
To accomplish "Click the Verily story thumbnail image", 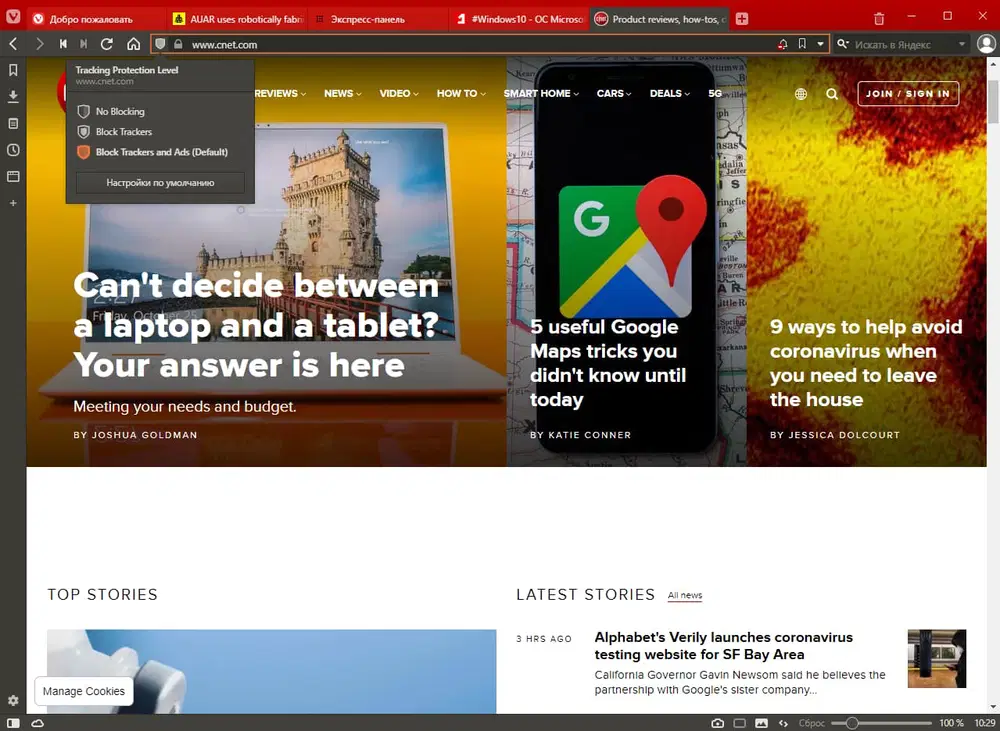I will 937,658.
